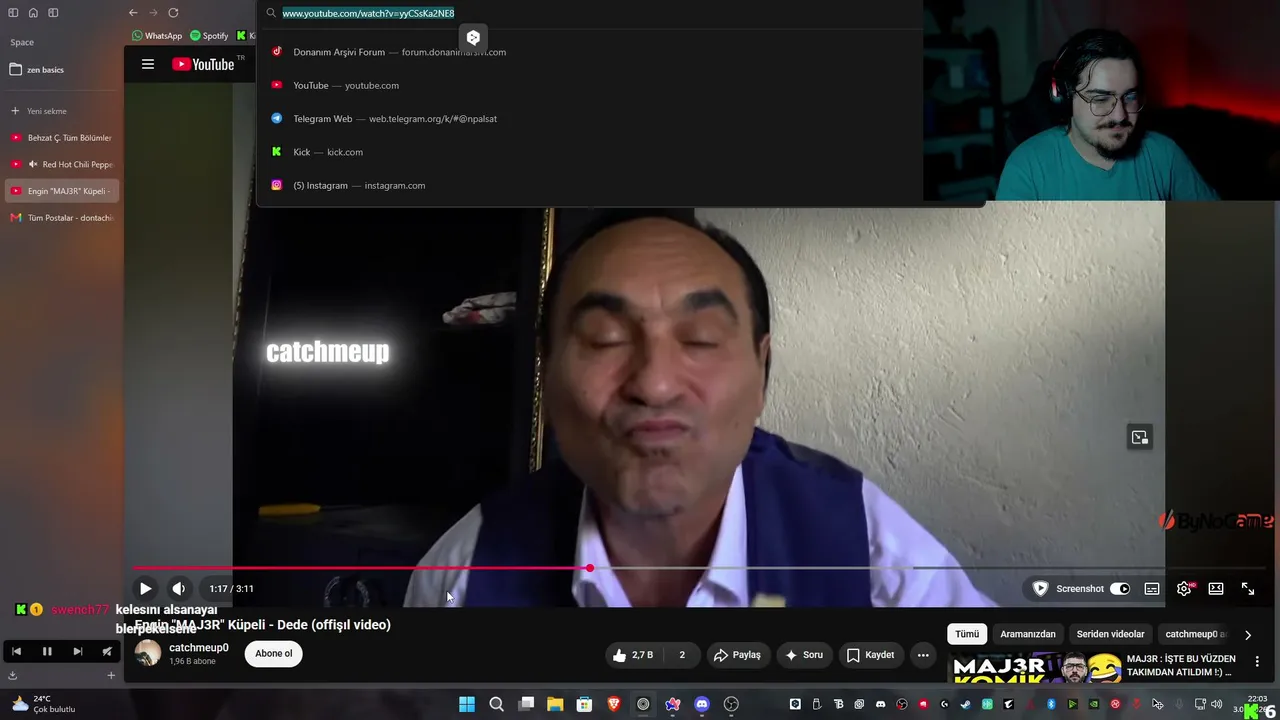Skip to previous track in sidebar media player
The height and width of the screenshot is (720, 1280).
(x=16, y=651)
